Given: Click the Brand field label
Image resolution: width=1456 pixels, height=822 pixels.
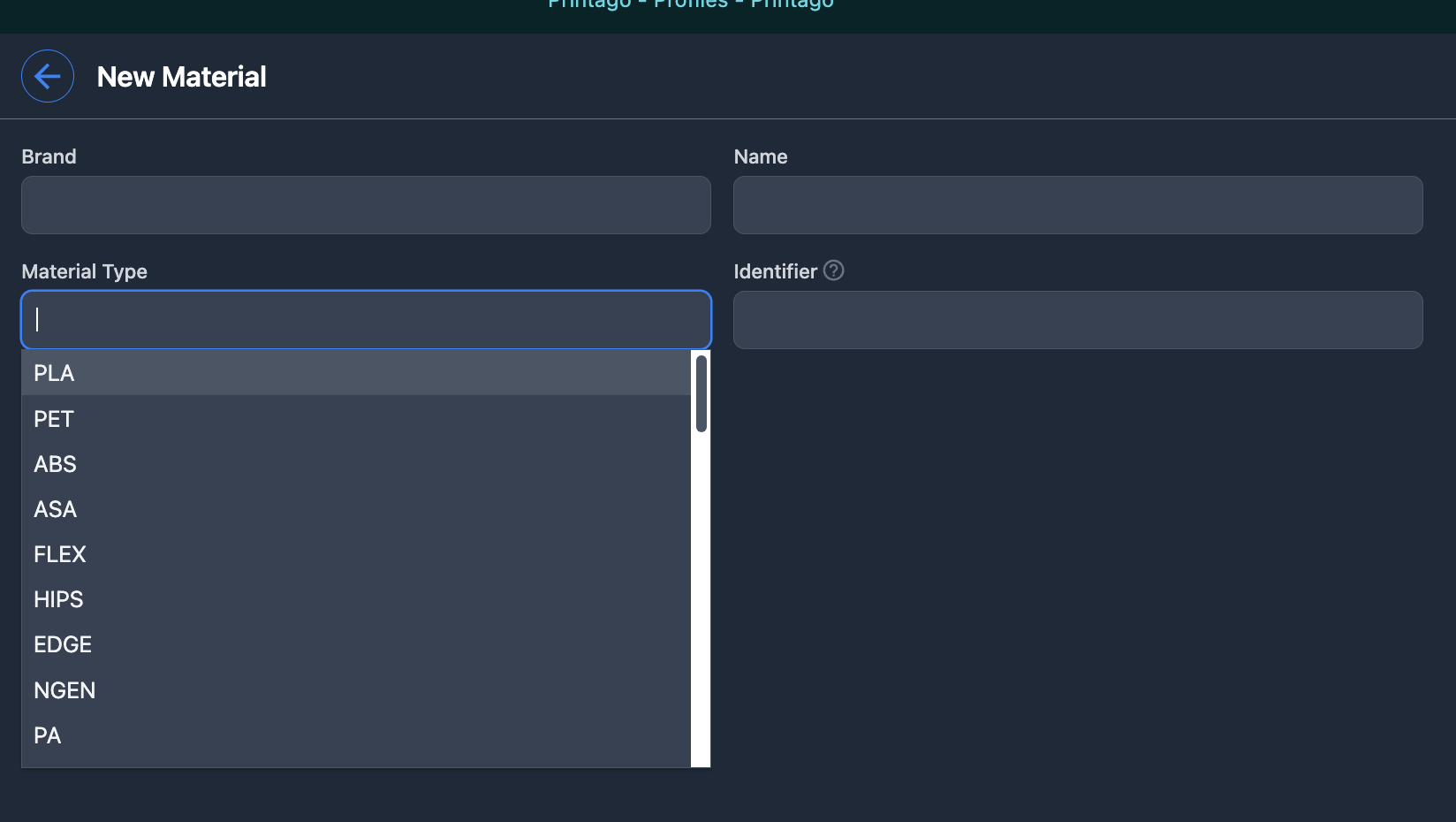Looking at the screenshot, I should (x=49, y=156).
